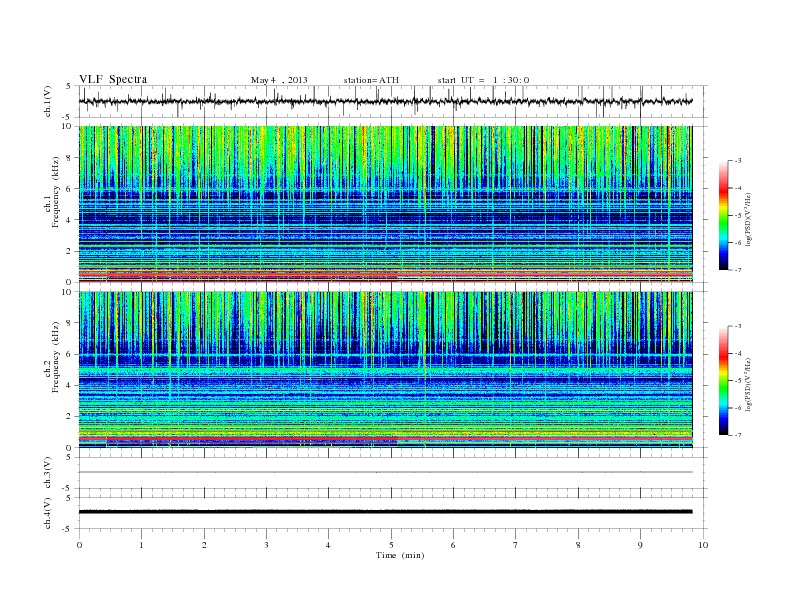
Task: Click the time axis tick label "3"
Action: 266,545
